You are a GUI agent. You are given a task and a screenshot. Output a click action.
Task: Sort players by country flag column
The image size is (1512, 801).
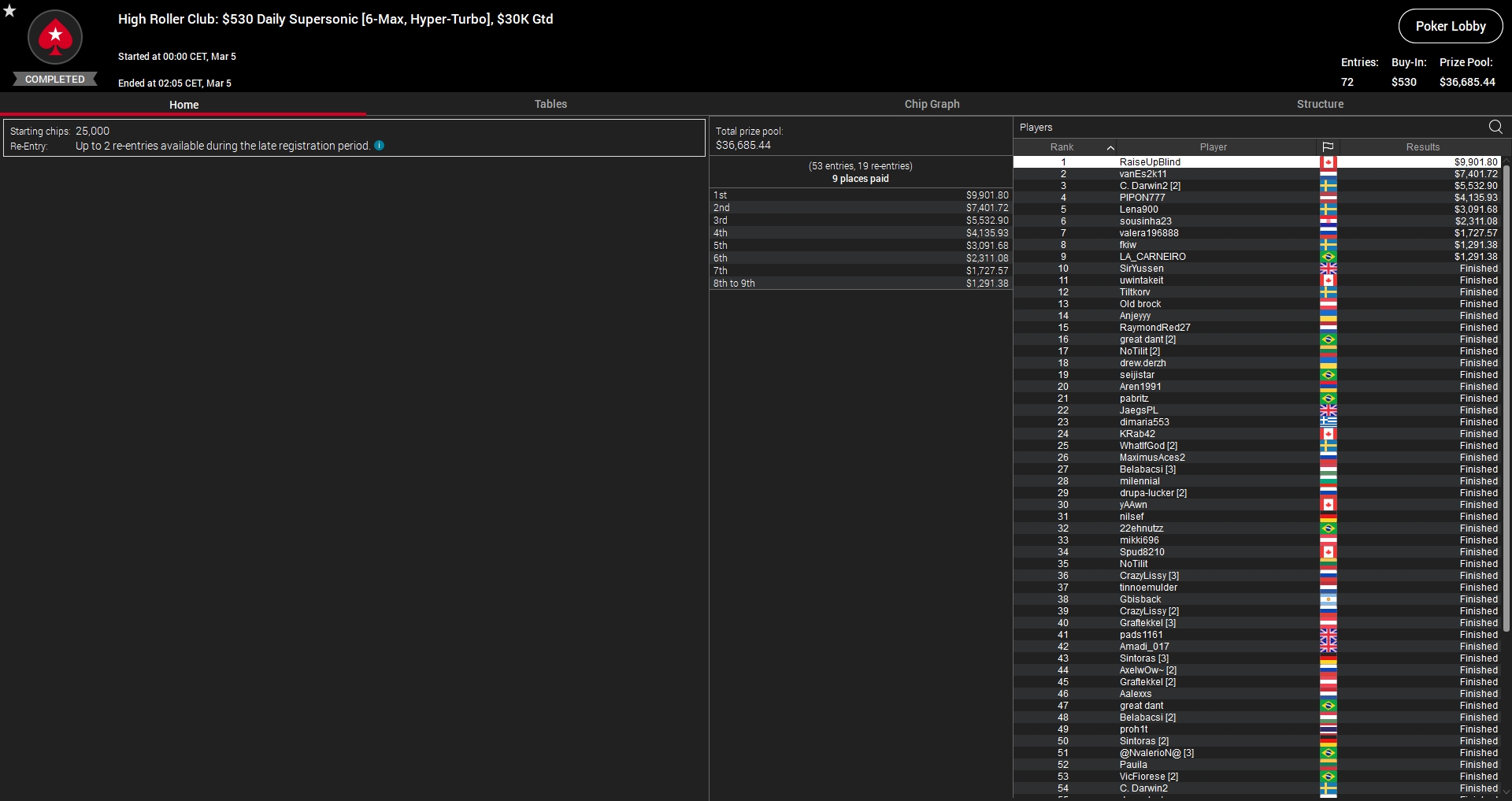click(x=1328, y=147)
